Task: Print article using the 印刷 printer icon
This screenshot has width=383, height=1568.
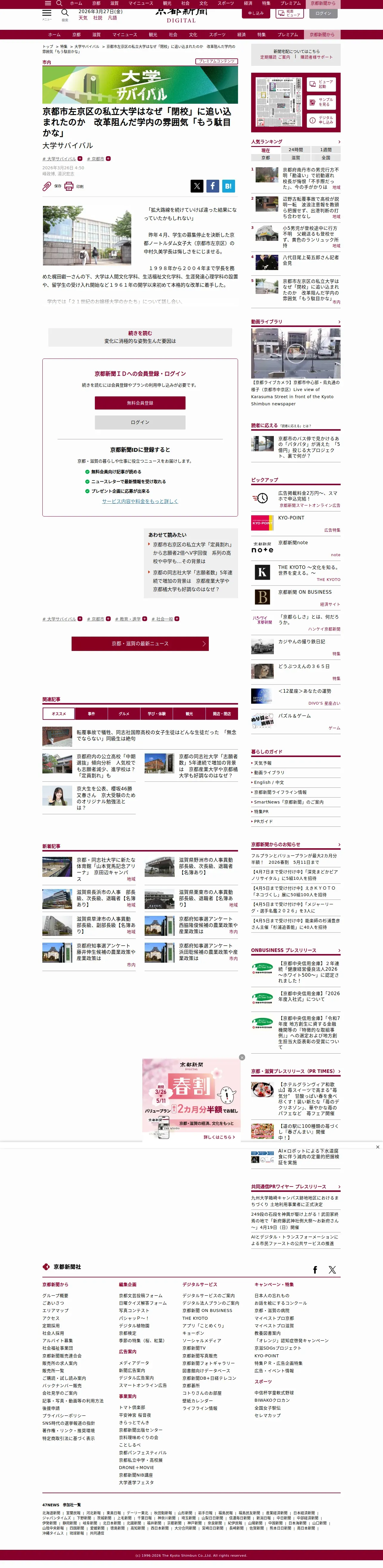Action: (x=69, y=186)
